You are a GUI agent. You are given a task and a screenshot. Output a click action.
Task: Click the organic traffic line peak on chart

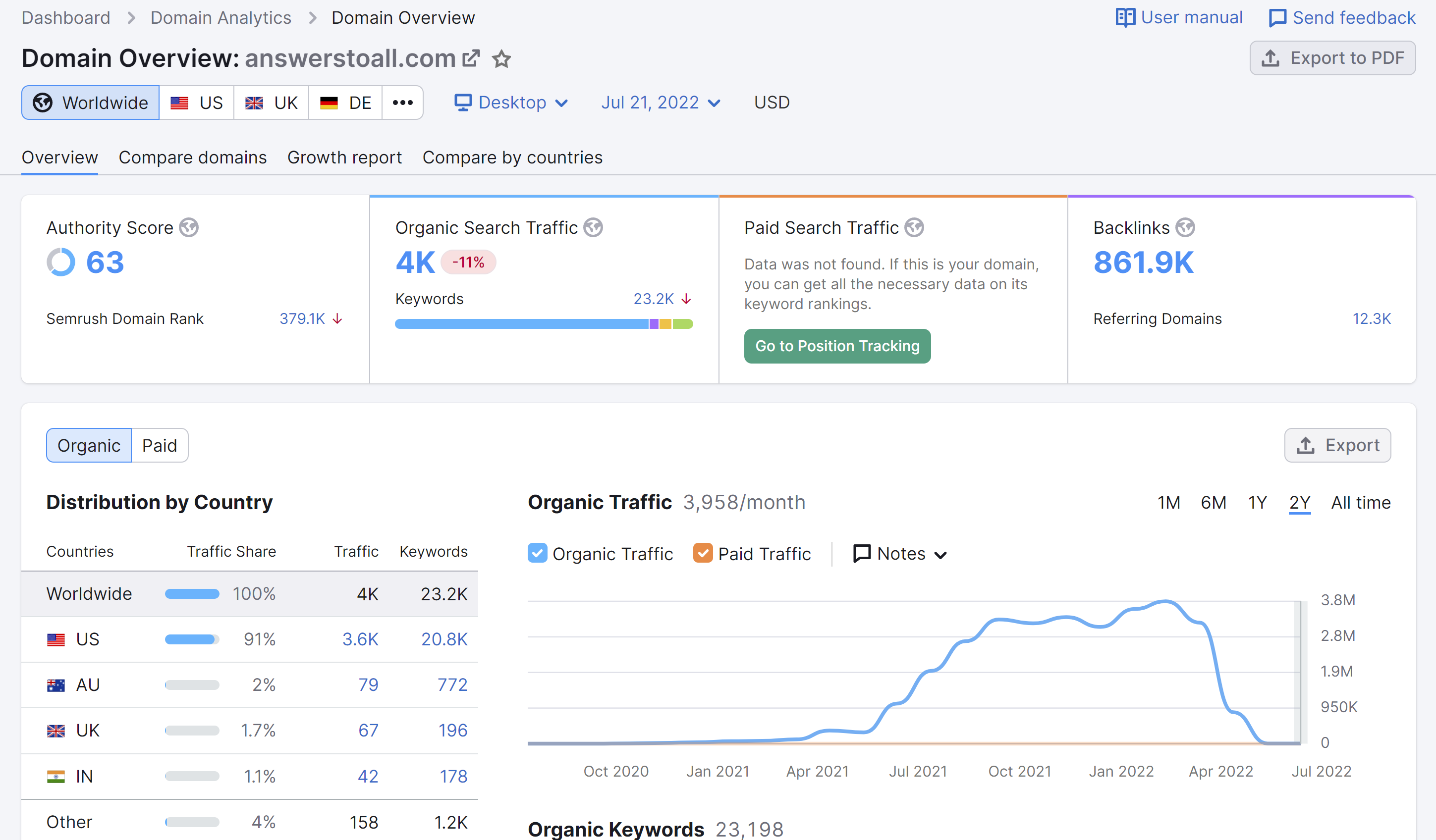[1165, 601]
